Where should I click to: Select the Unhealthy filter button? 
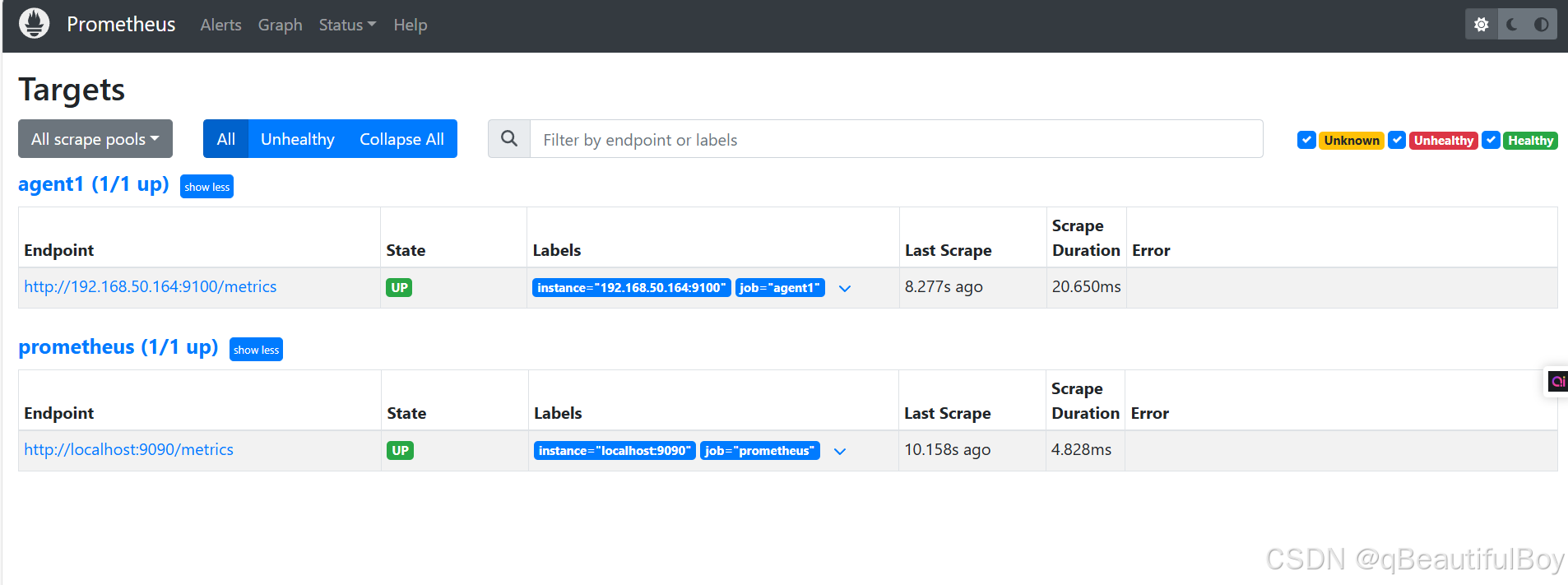tap(297, 139)
